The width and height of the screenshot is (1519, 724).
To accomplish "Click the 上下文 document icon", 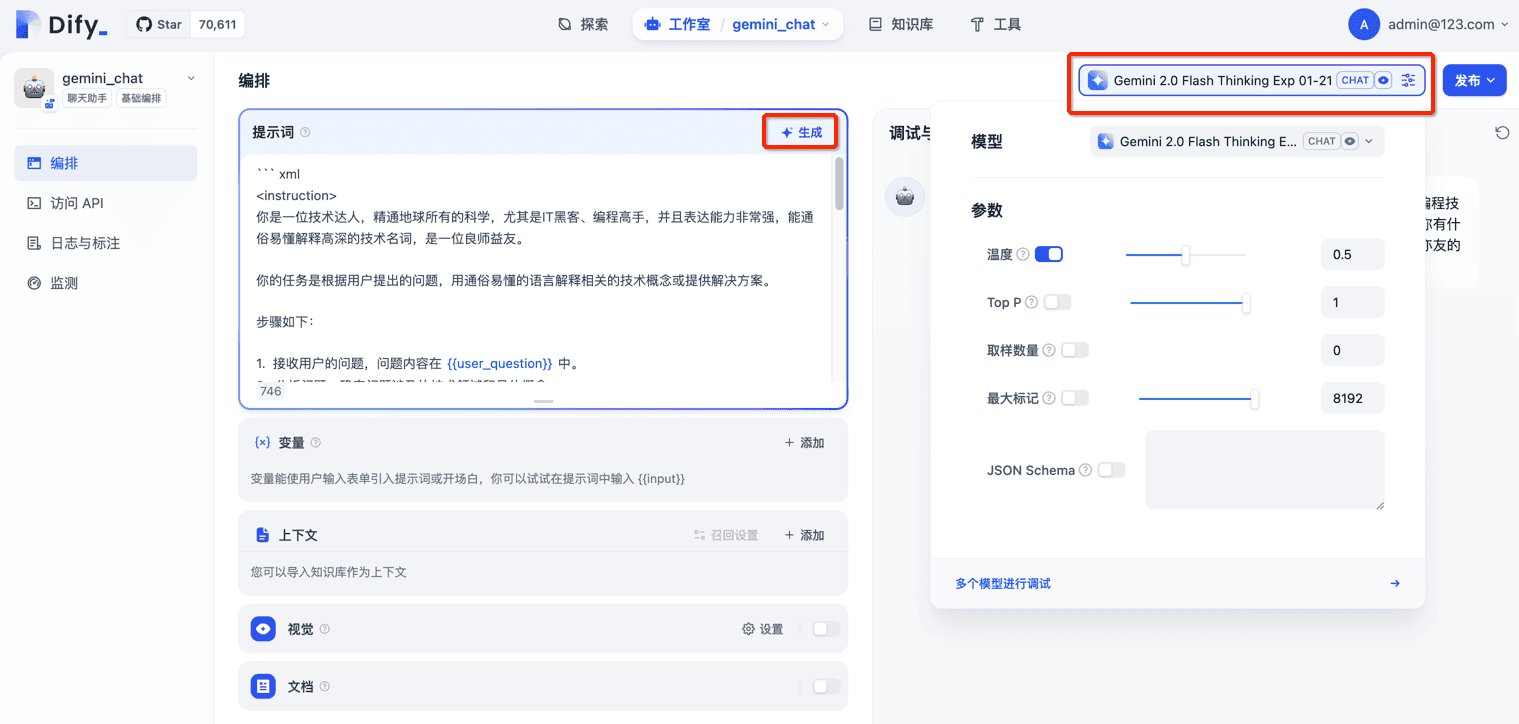I will pos(262,535).
